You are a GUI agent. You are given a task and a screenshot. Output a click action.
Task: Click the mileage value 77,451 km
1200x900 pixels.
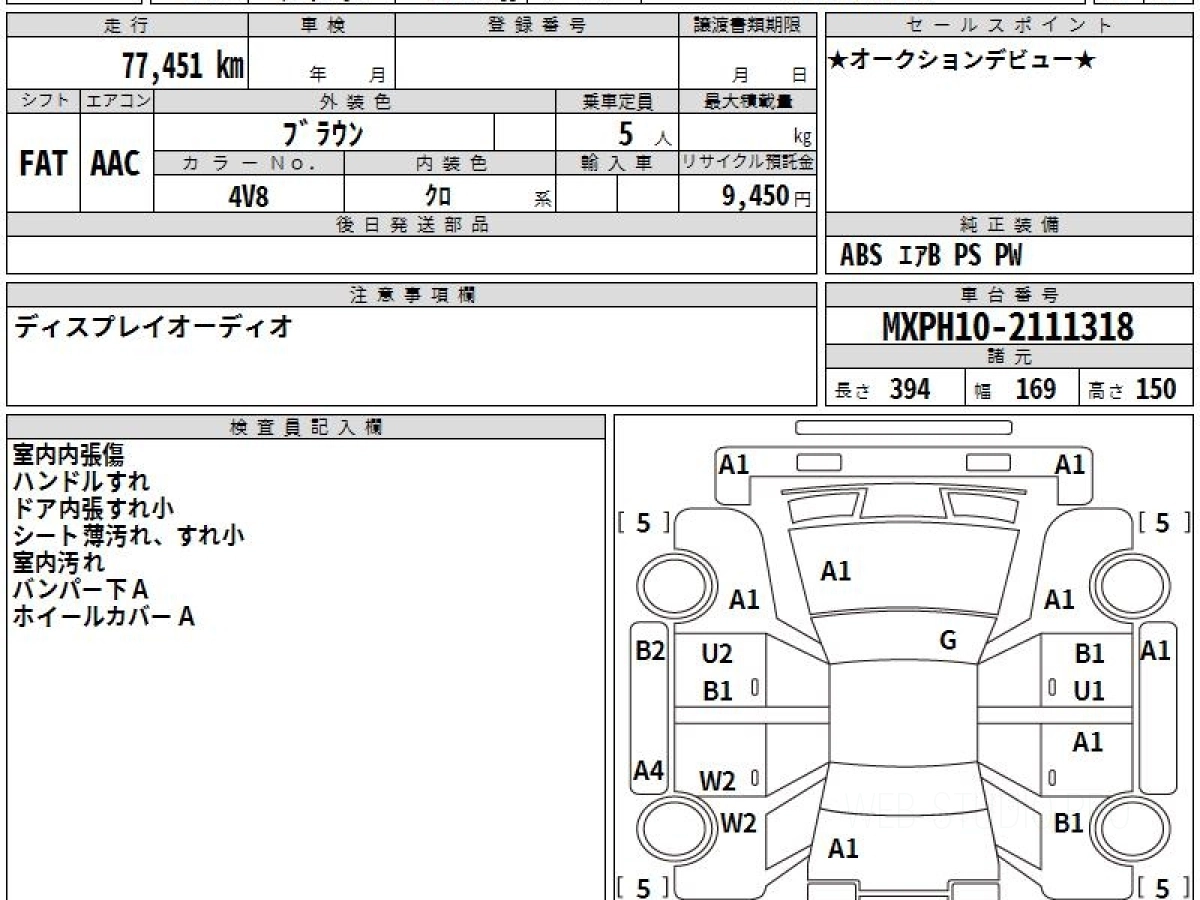click(x=183, y=65)
